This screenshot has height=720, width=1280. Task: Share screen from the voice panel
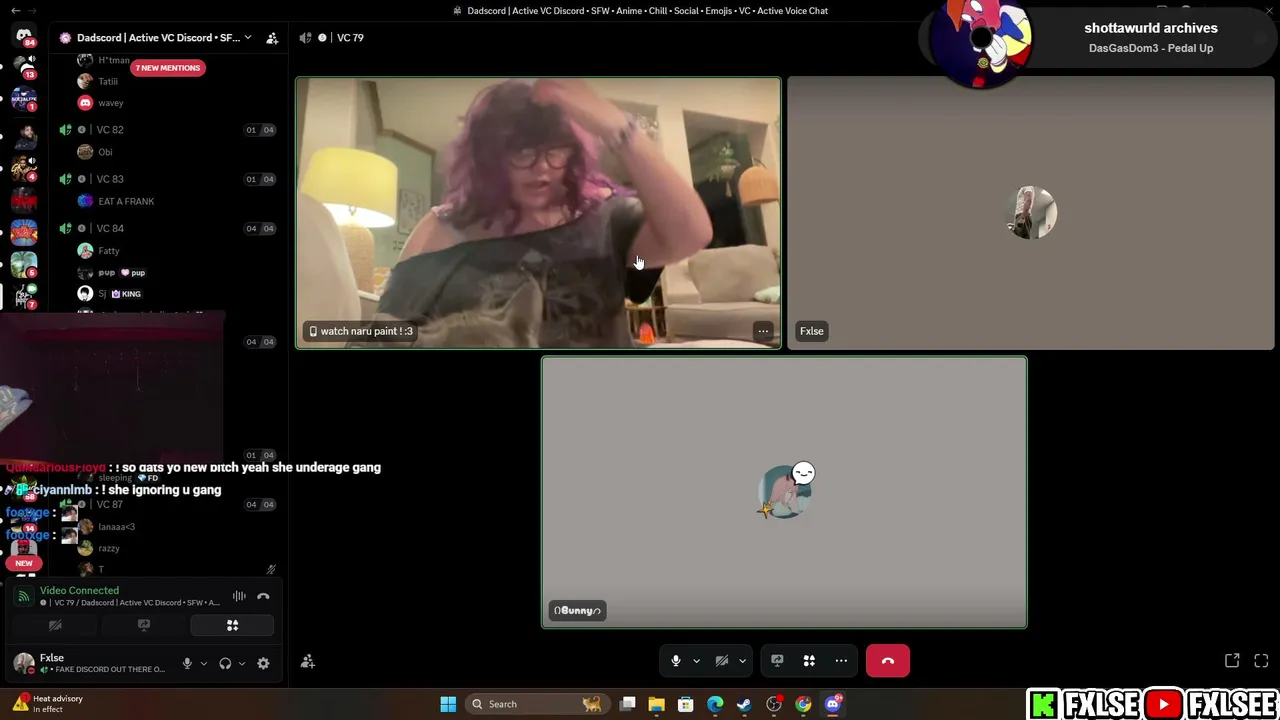click(x=144, y=626)
